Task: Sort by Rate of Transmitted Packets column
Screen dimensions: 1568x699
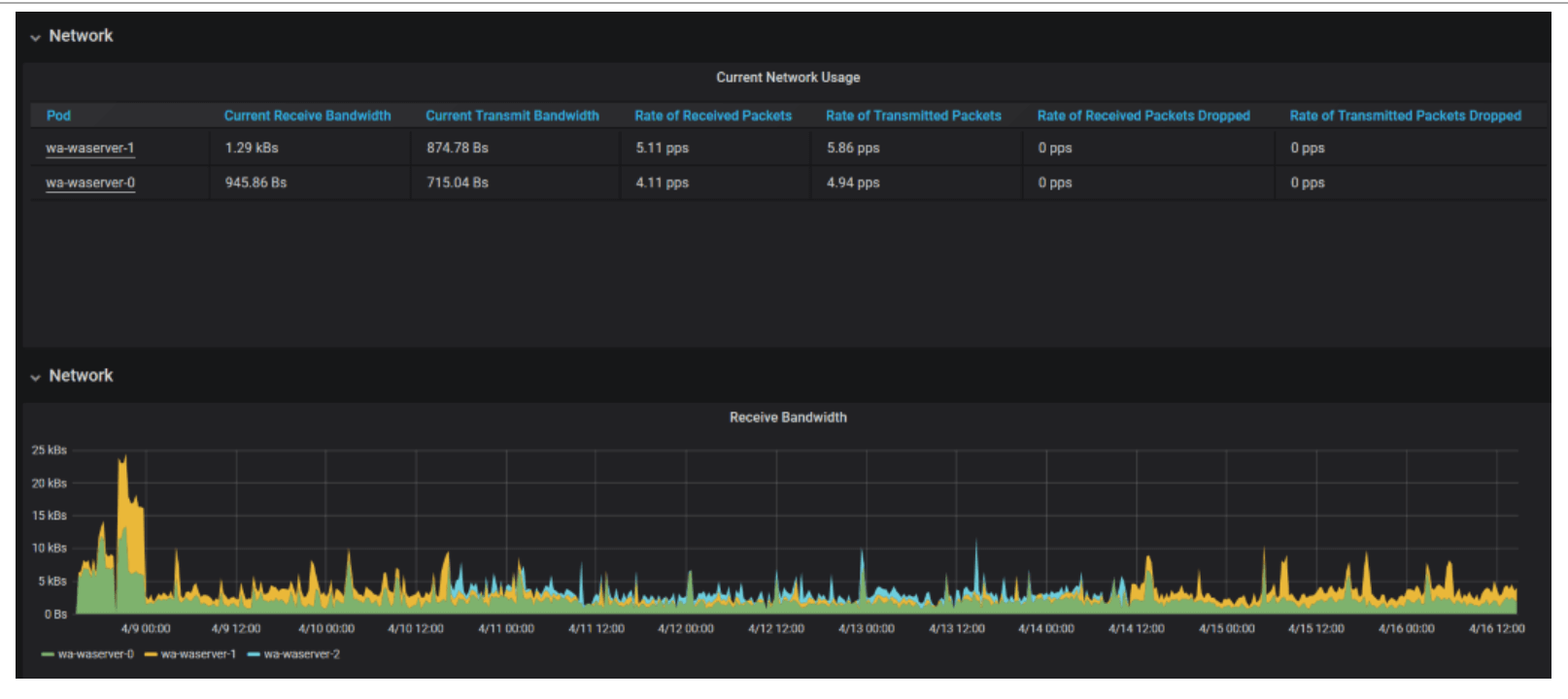Action: 913,116
